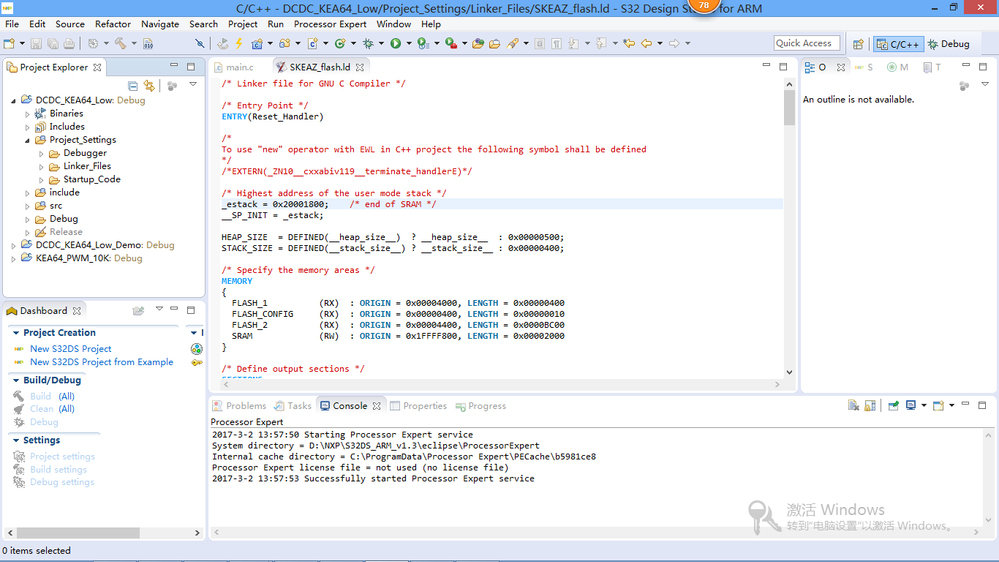
Task: Click the Open Type folder icon
Action: (478, 43)
